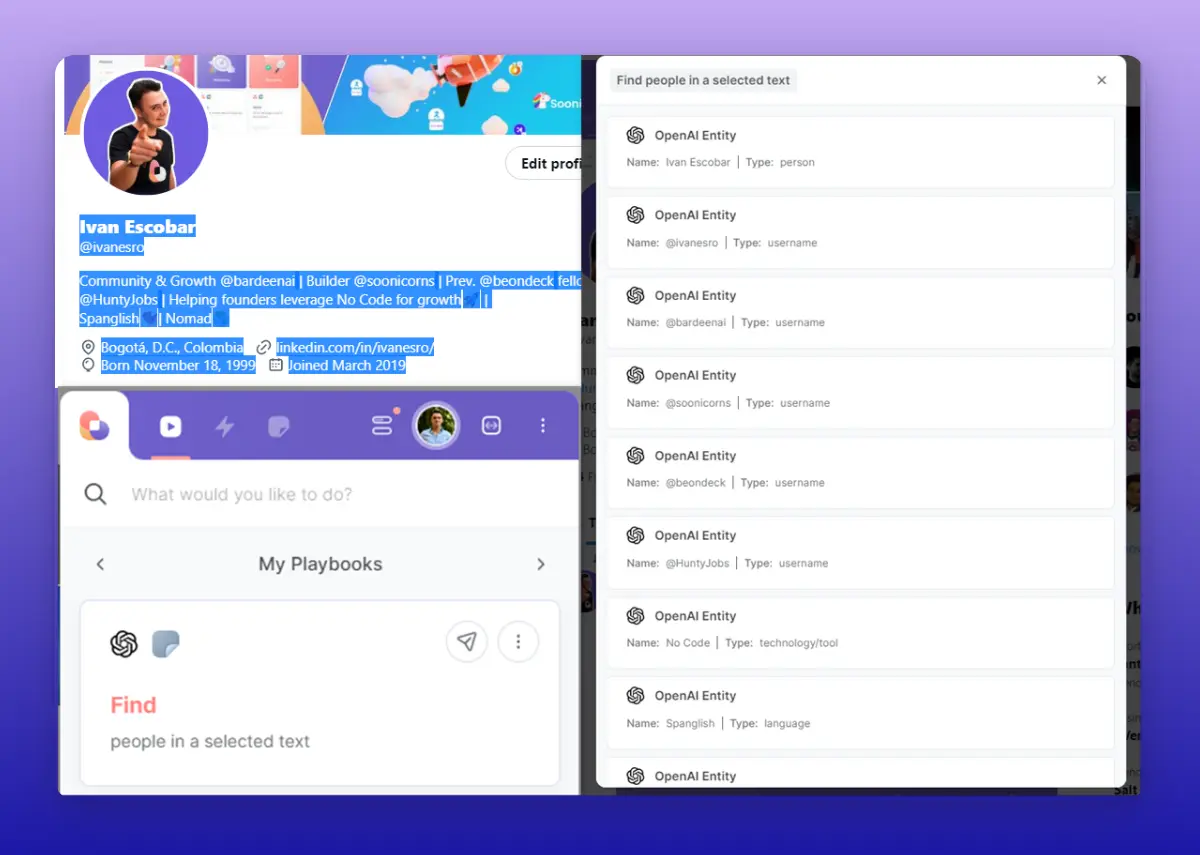
Task: Click OpenAI icon in the @ivanesro result
Action: pos(635,215)
